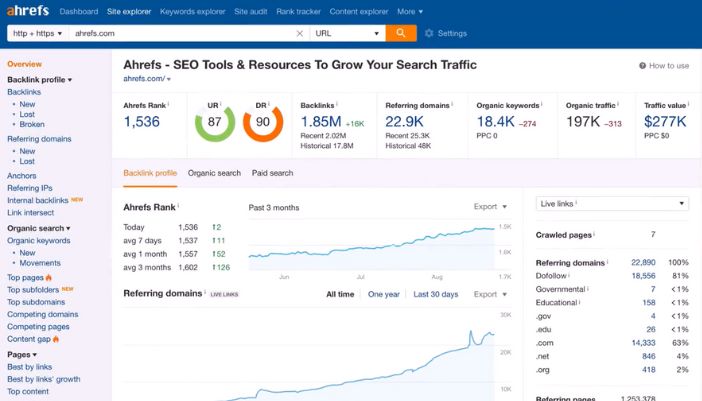
Task: Open Top subfolders sidebar link
Action: coord(33,290)
